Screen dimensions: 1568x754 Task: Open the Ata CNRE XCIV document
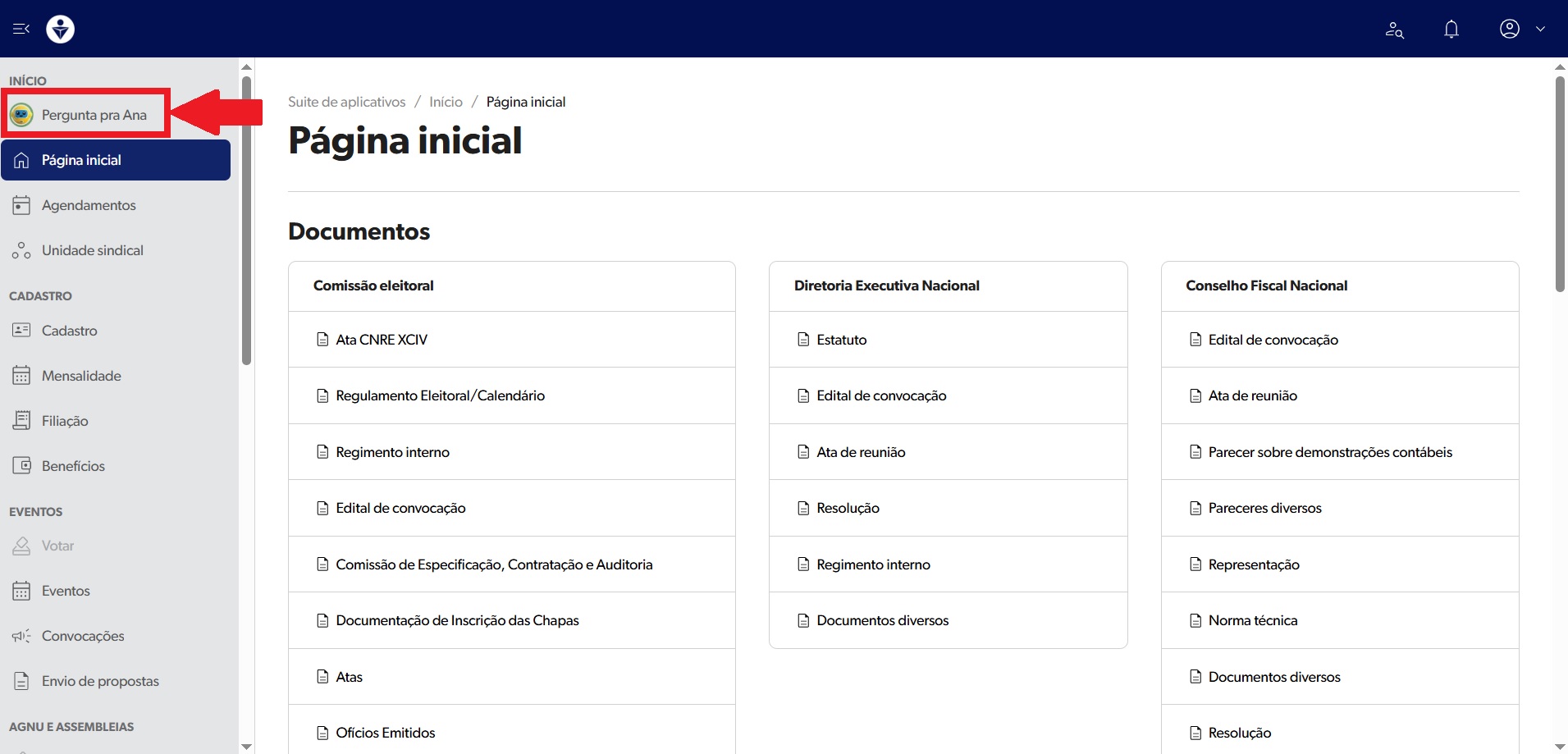click(382, 340)
